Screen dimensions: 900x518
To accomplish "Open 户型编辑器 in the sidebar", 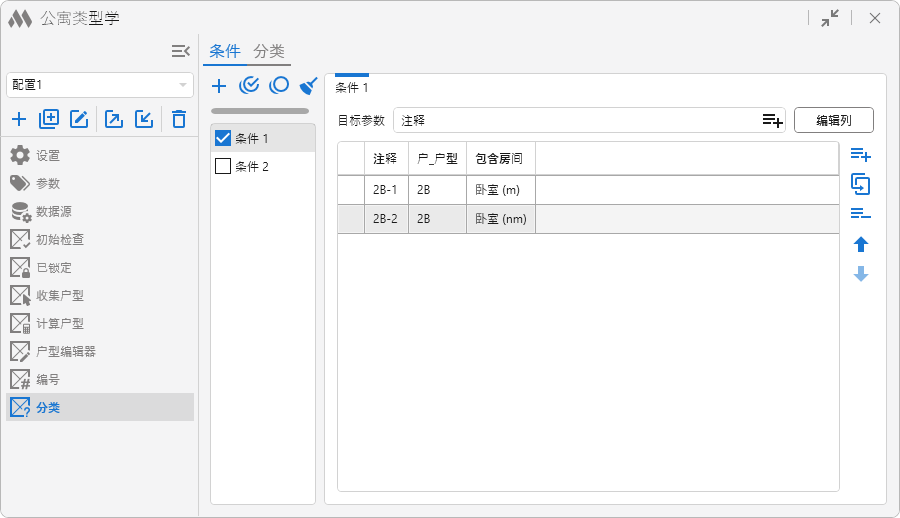I will 66,351.
